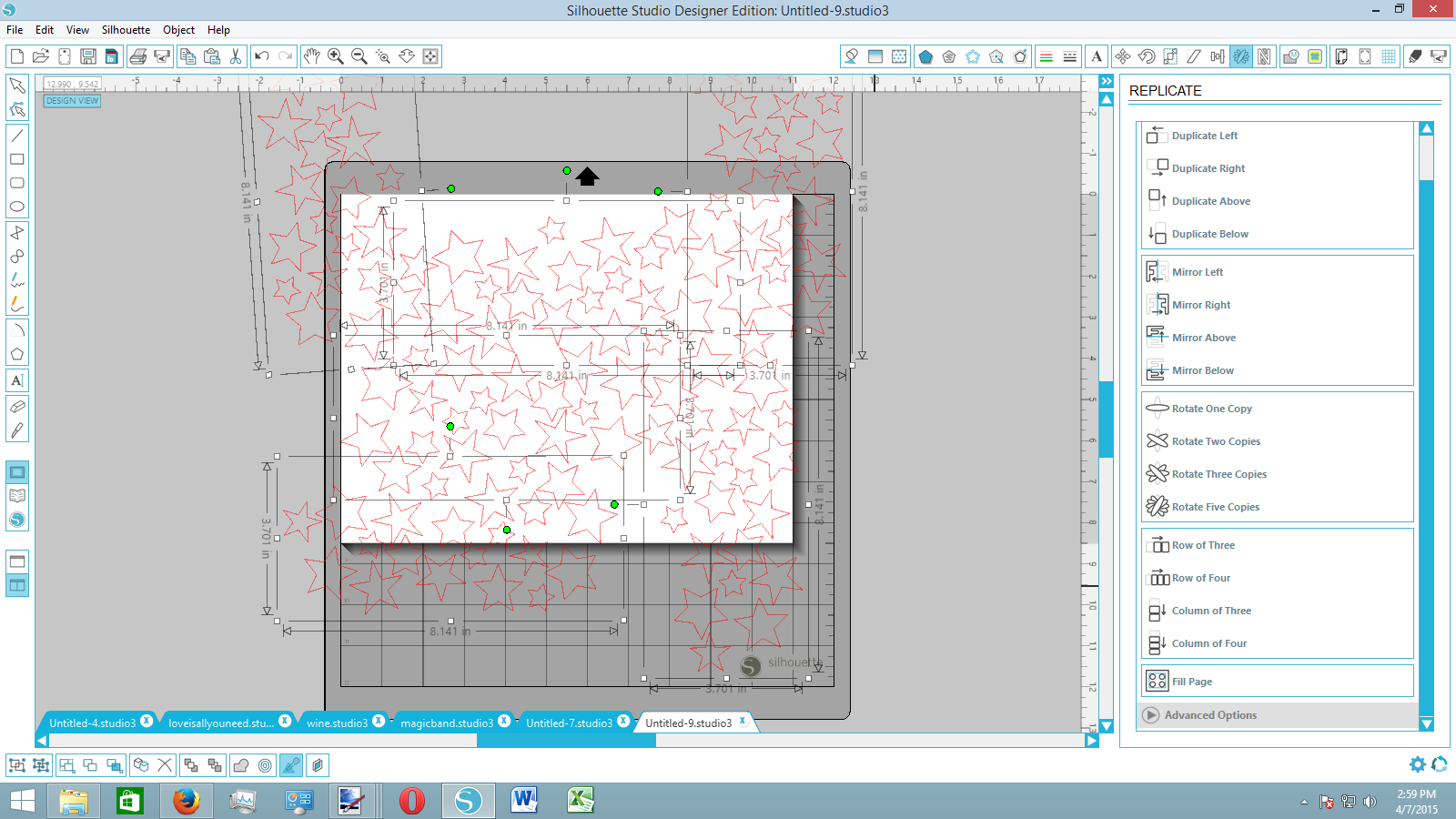Select the Pan hand tool
This screenshot has height=819, width=1456.
311,56
